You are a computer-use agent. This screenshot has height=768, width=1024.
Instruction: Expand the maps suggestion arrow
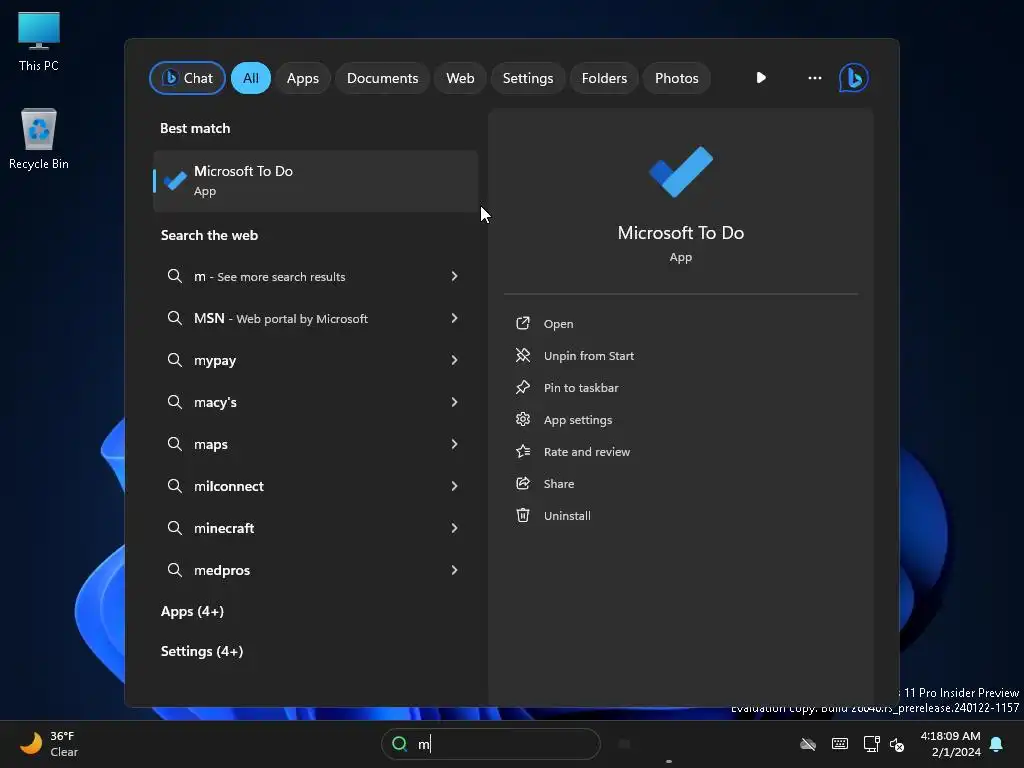(454, 444)
